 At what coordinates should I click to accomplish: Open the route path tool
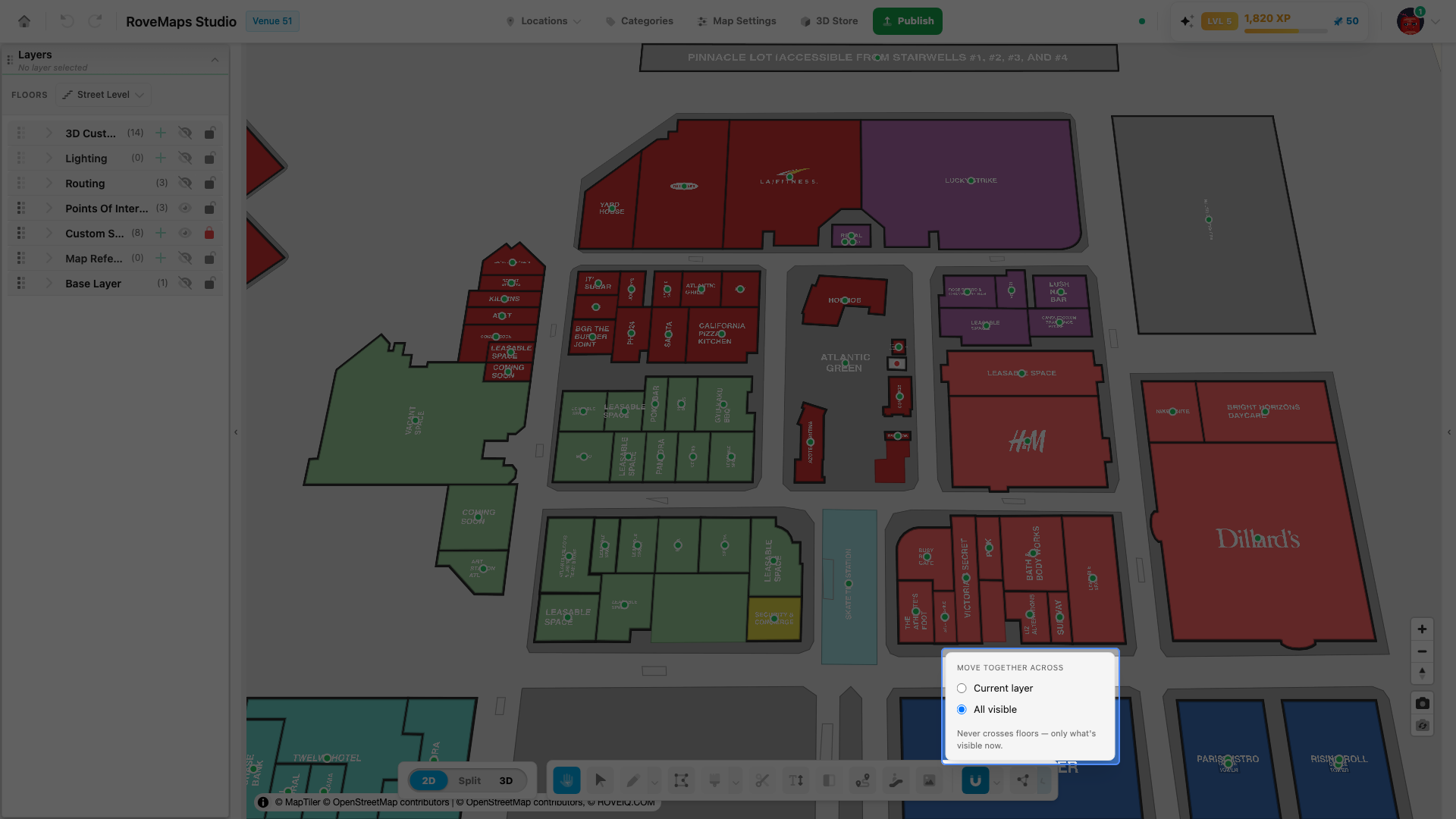coord(862,780)
